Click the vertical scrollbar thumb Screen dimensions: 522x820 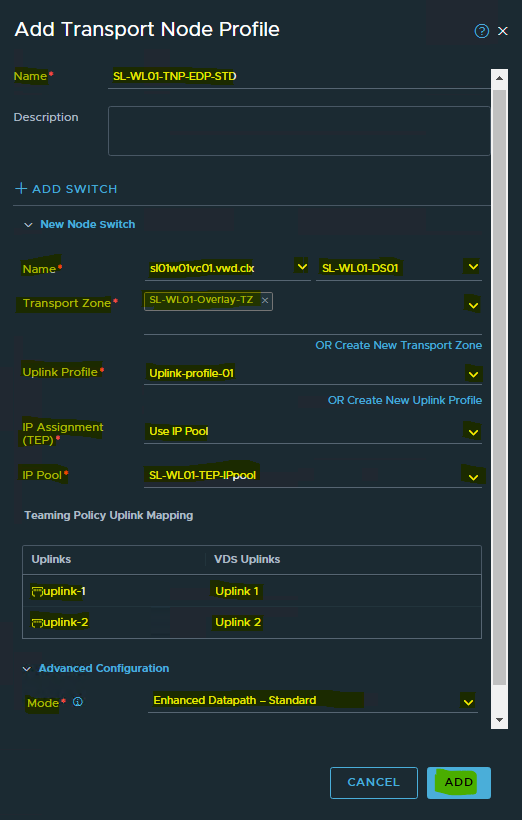click(x=500, y=387)
